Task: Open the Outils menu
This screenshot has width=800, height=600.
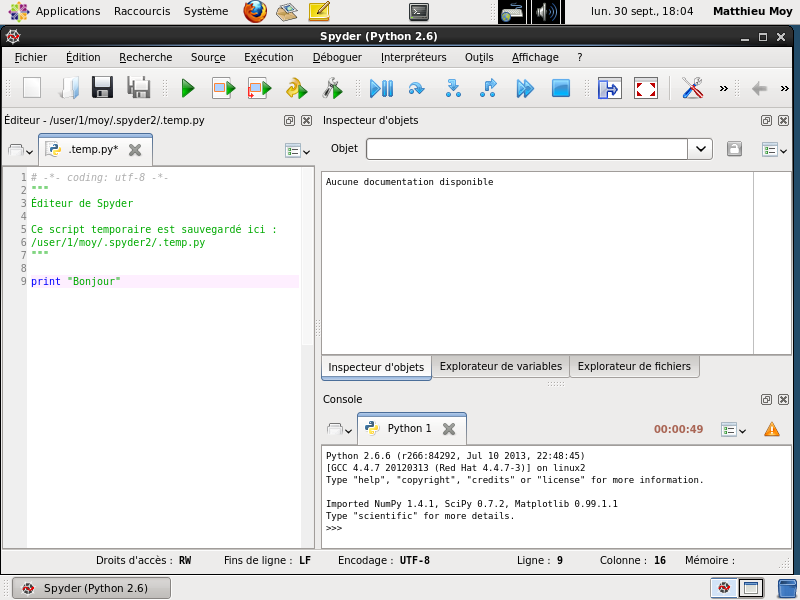Action: [479, 57]
